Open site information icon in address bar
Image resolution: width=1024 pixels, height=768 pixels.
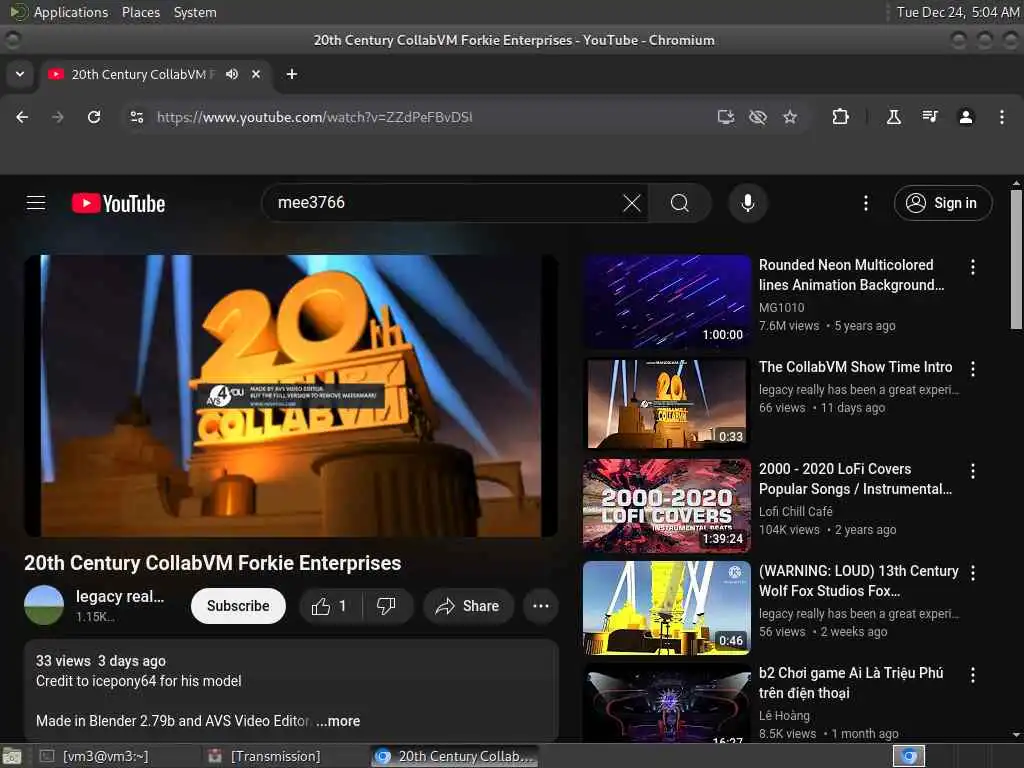pyautogui.click(x=136, y=117)
